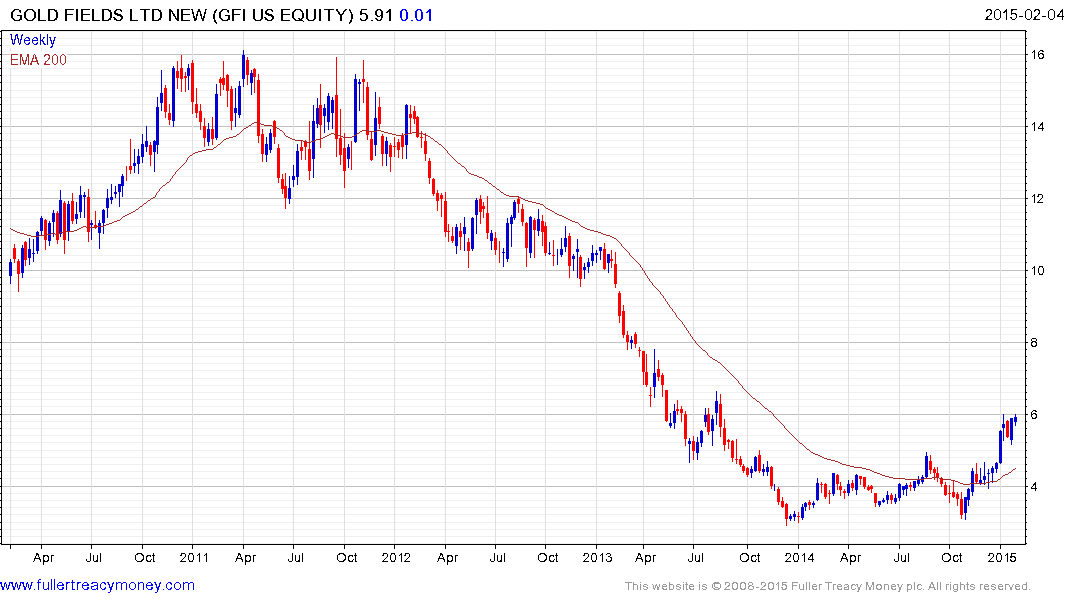Click the 8 price axis label
This screenshot has width=1075, height=600.
click(x=1034, y=343)
